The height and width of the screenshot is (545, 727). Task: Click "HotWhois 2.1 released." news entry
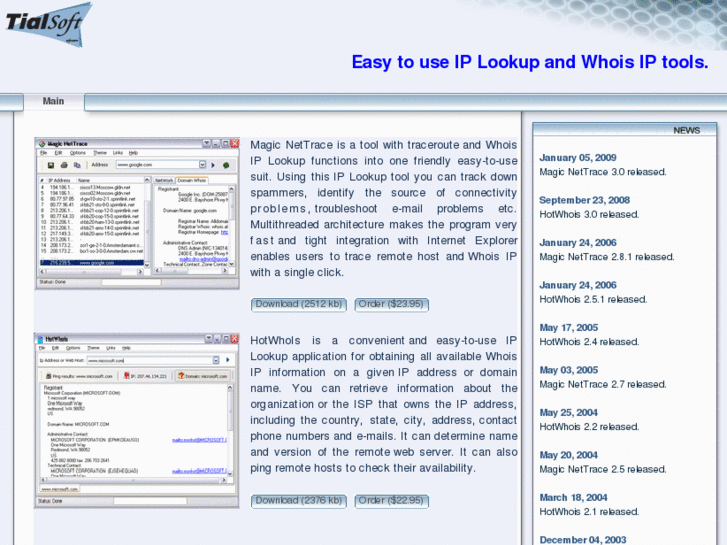click(589, 512)
